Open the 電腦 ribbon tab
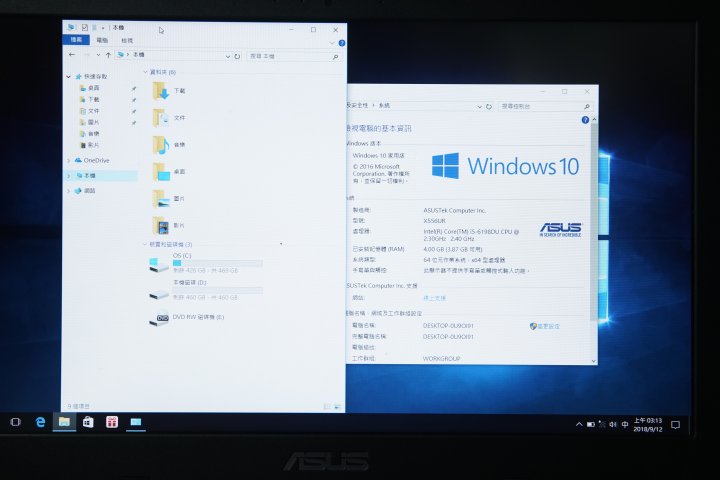The height and width of the screenshot is (480, 720). [102, 40]
